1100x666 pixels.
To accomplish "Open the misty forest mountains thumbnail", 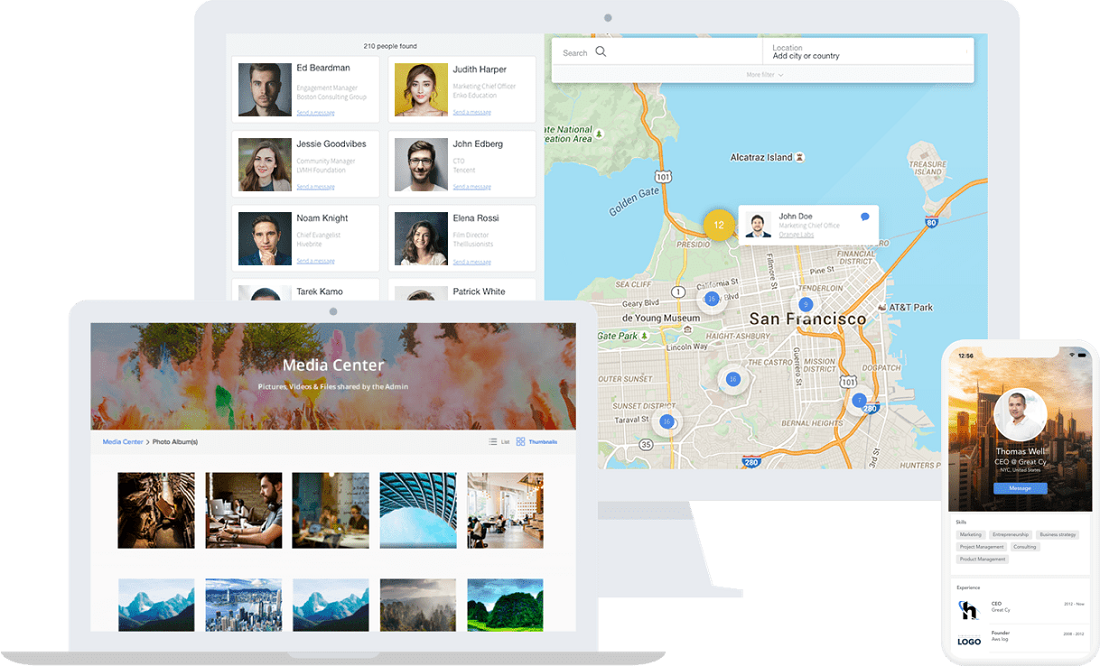I will [418, 605].
